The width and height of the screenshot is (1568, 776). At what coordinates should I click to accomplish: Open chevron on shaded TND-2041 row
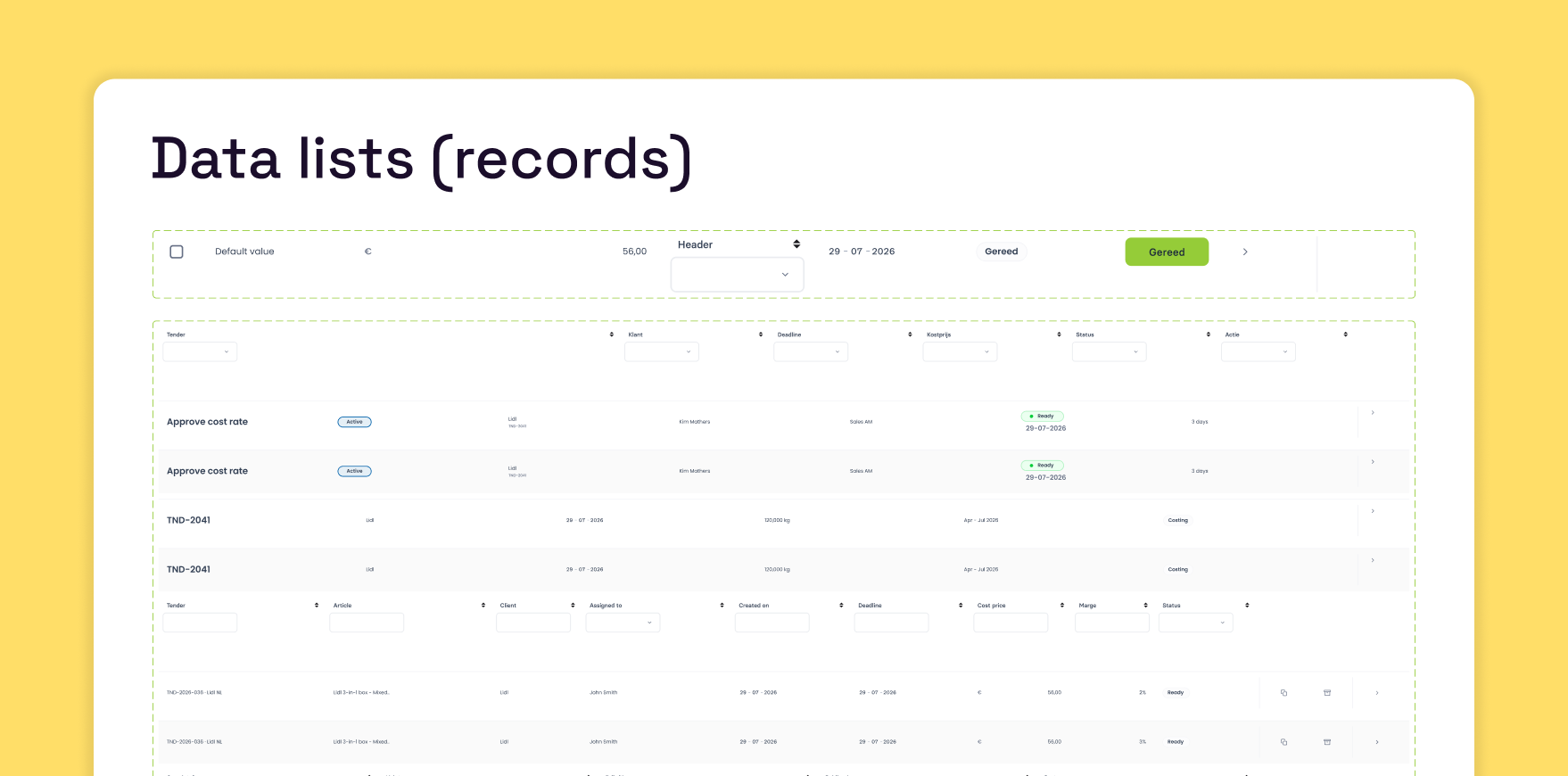click(1373, 559)
